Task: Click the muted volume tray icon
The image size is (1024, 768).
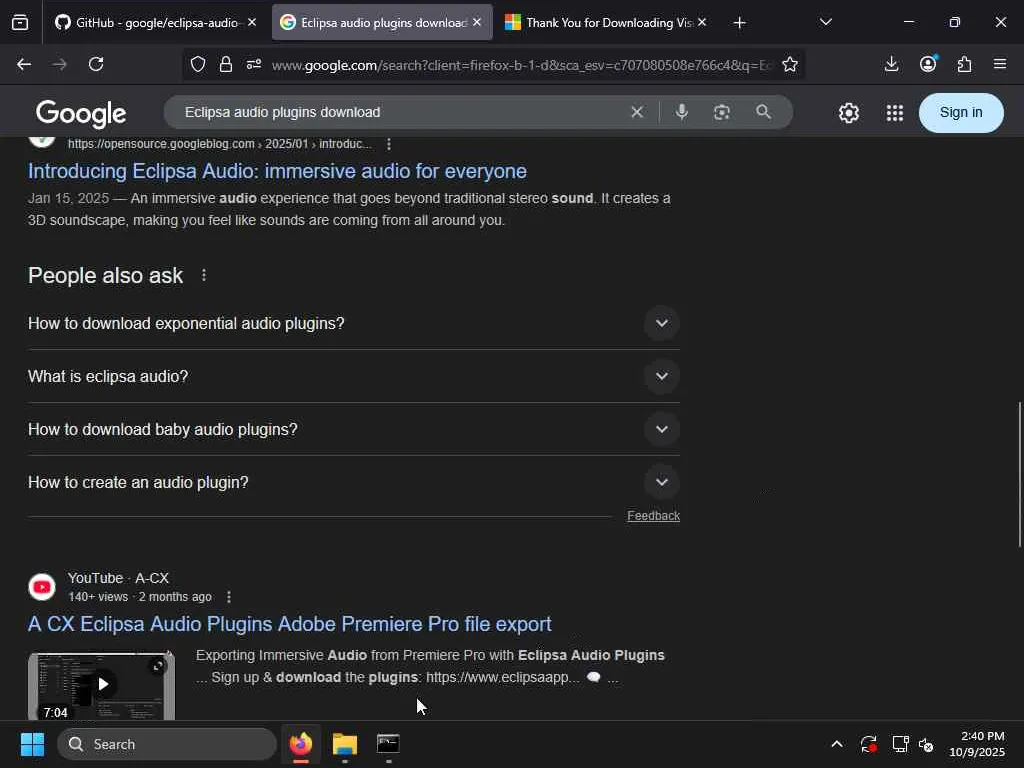Action: click(x=926, y=744)
